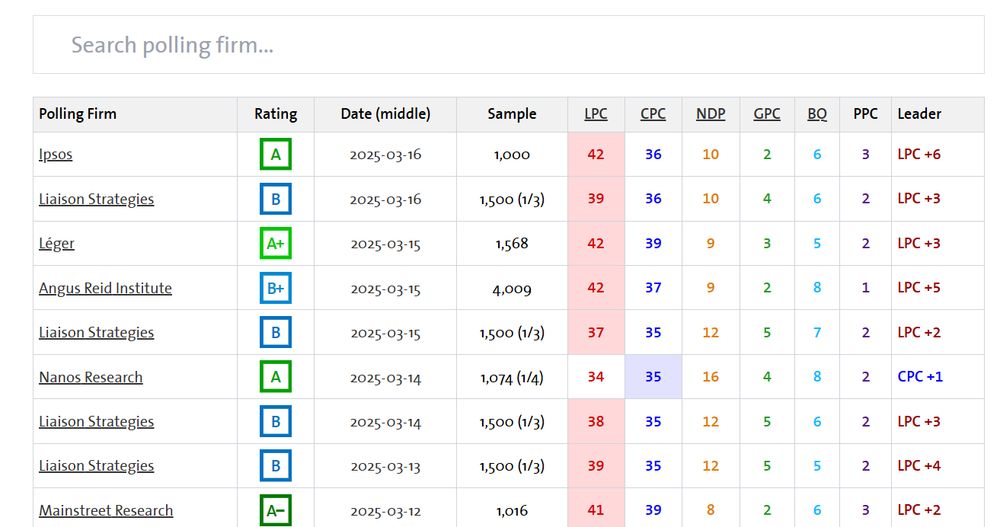Click the Liaison date 2025-03-13
Viewport: 1000px width, 527px height.
(385, 466)
